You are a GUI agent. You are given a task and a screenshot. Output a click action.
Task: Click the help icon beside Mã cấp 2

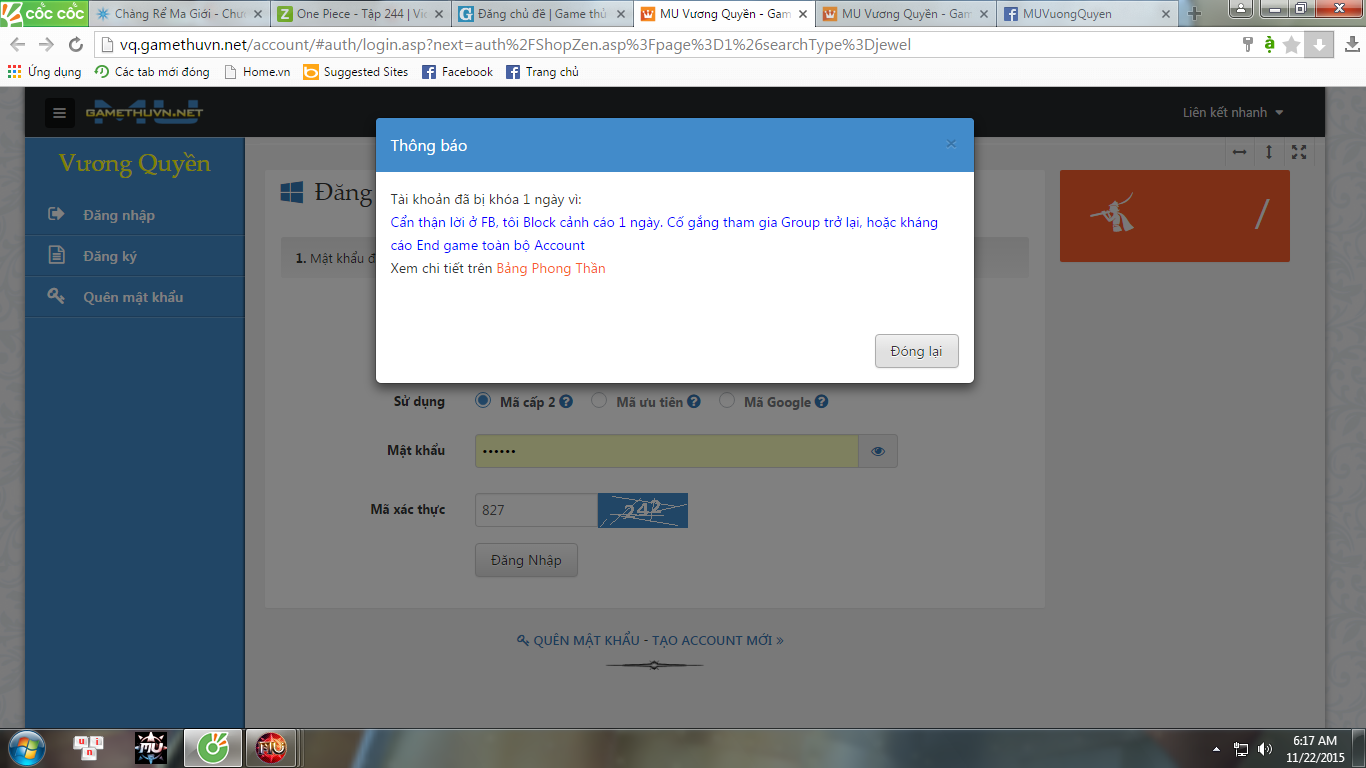(566, 402)
